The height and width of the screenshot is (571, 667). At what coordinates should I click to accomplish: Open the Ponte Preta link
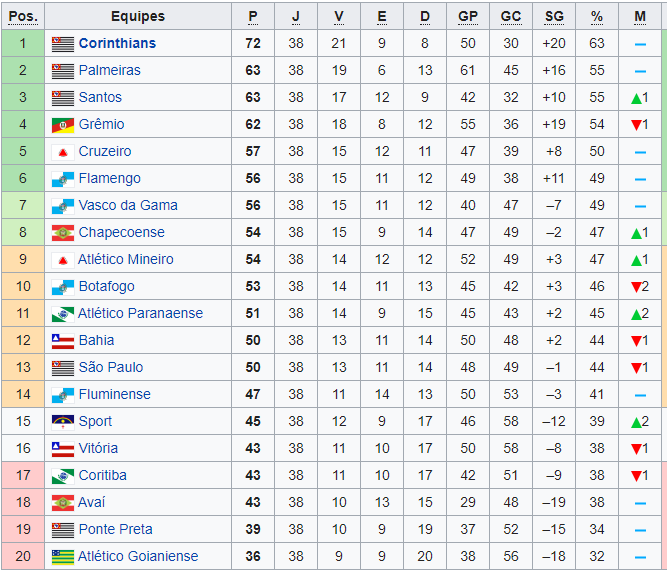pos(115,530)
